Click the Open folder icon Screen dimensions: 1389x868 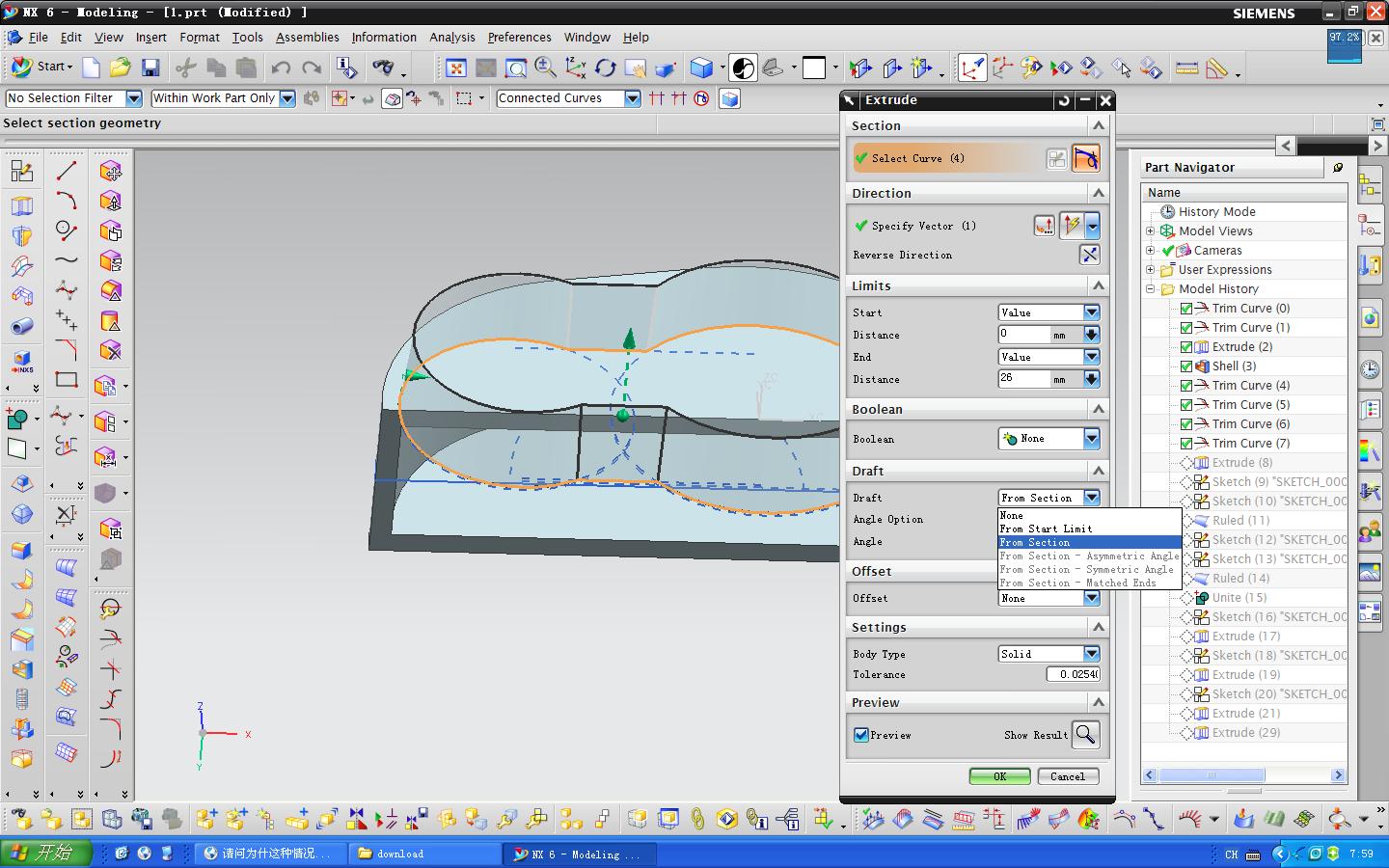[x=120, y=68]
